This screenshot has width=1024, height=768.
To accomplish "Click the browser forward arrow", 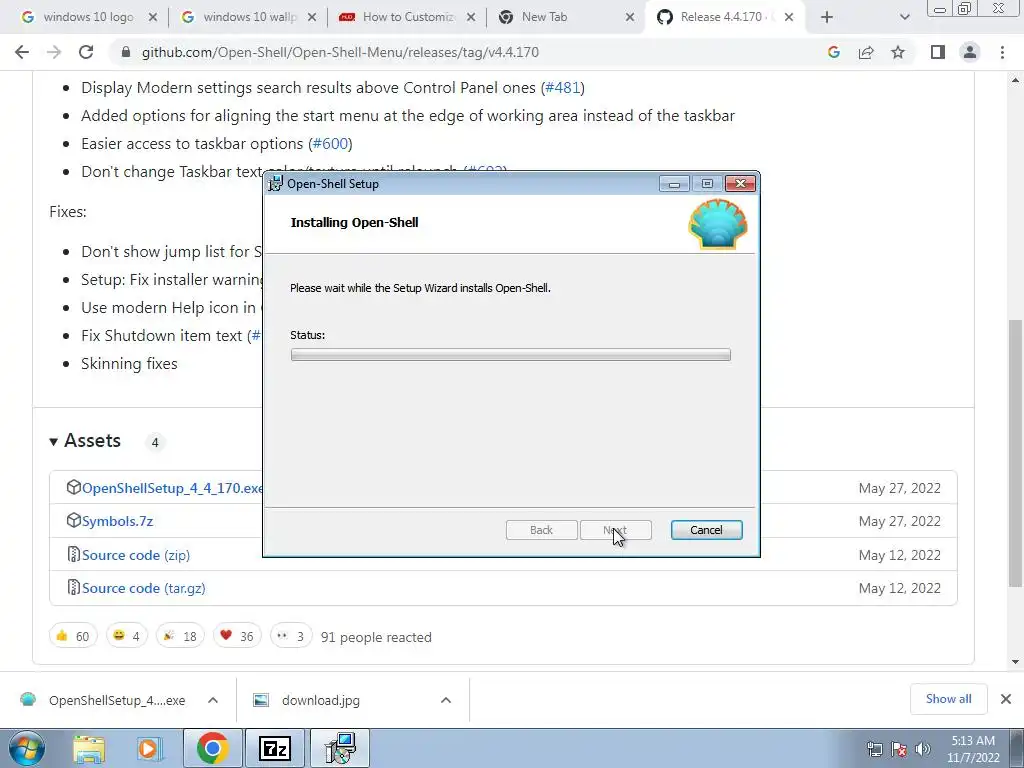I will (54, 52).
